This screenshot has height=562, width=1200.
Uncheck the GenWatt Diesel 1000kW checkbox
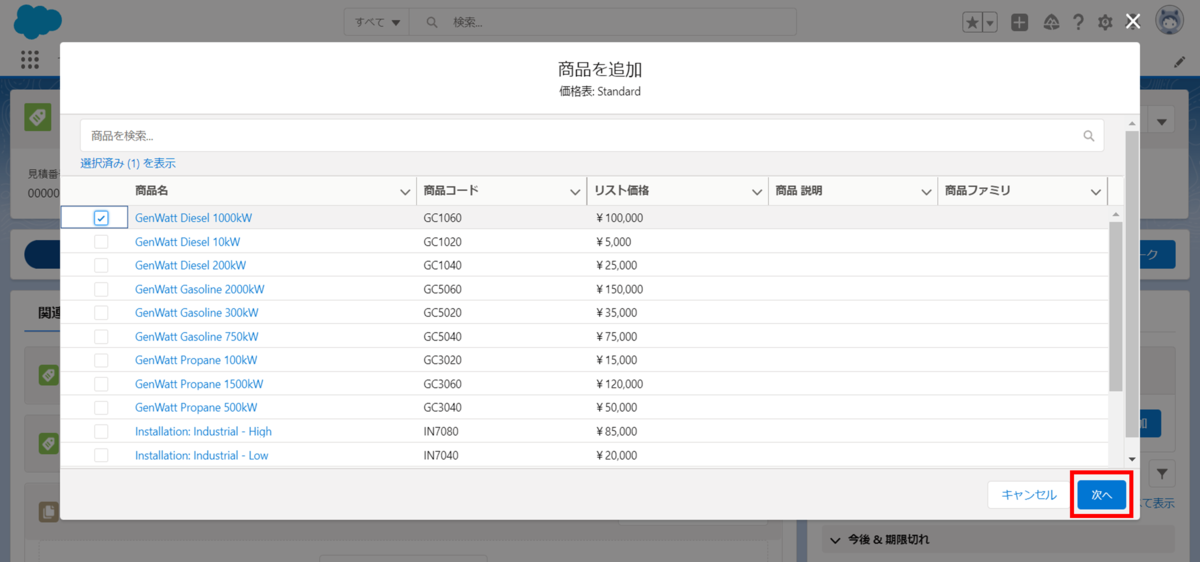(x=101, y=218)
